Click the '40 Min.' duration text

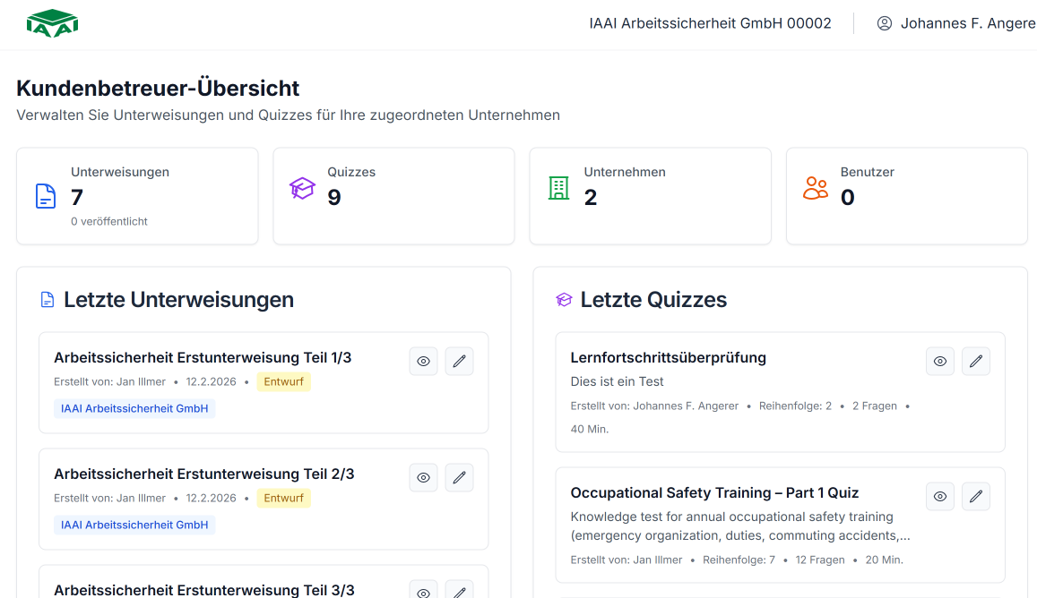(589, 429)
